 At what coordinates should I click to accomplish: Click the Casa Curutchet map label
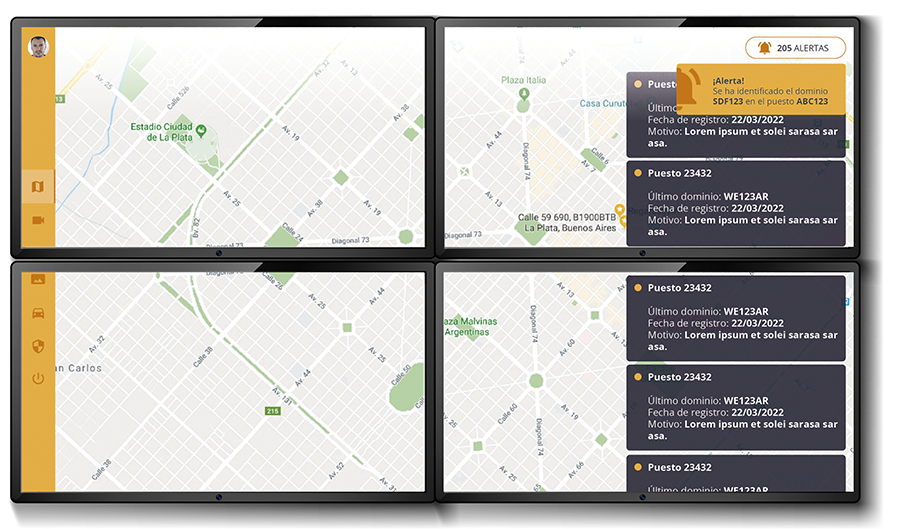[x=603, y=103]
